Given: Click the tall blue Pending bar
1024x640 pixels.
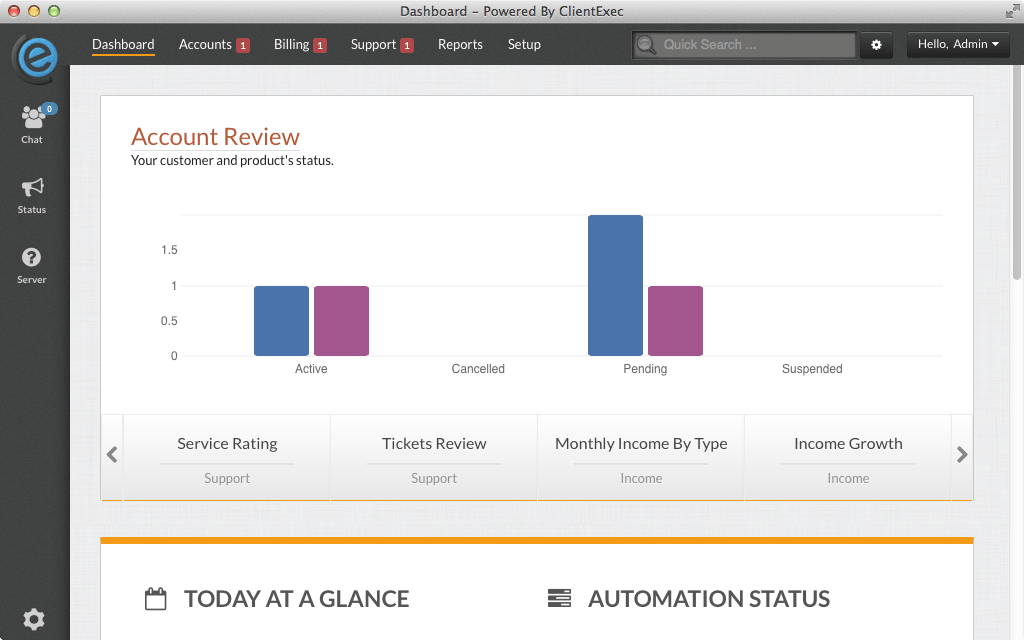Looking at the screenshot, I should [615, 285].
